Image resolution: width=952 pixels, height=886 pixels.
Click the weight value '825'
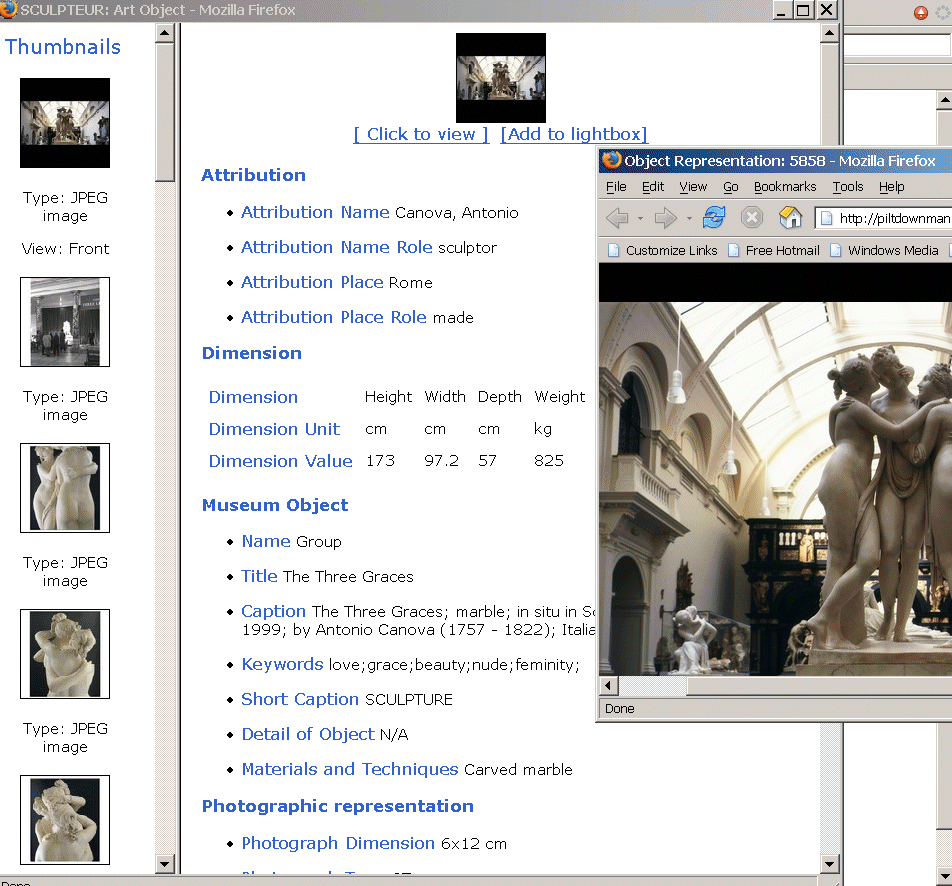(549, 462)
